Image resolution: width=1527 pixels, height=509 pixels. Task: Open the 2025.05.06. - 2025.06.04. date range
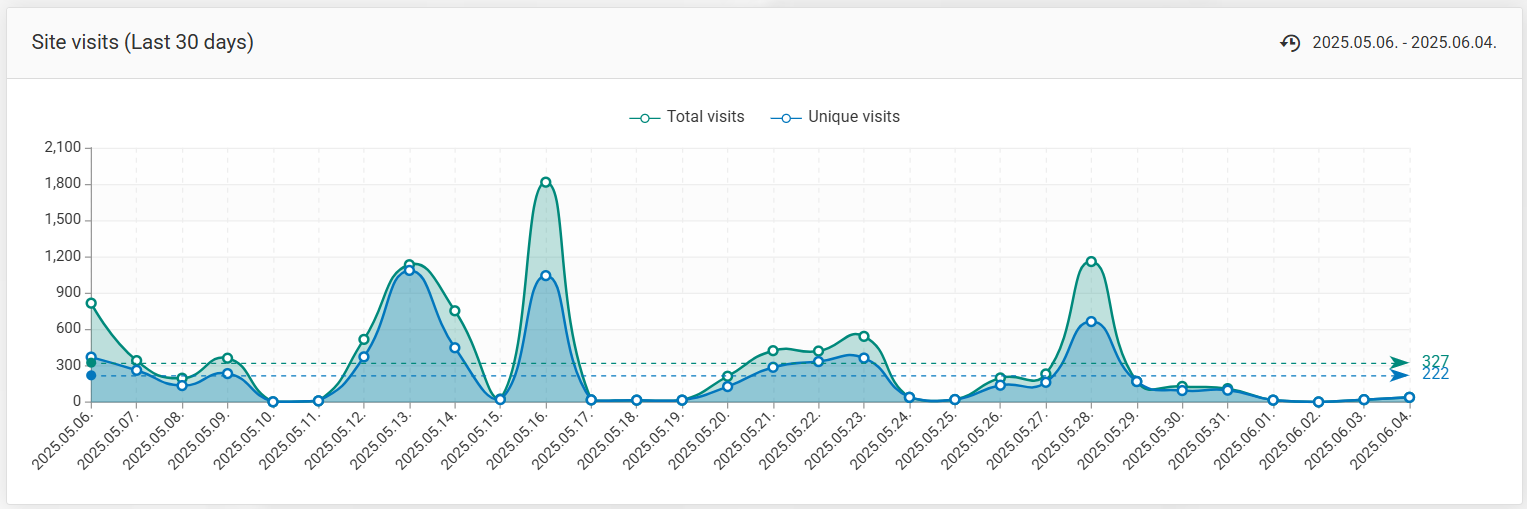pos(1404,42)
